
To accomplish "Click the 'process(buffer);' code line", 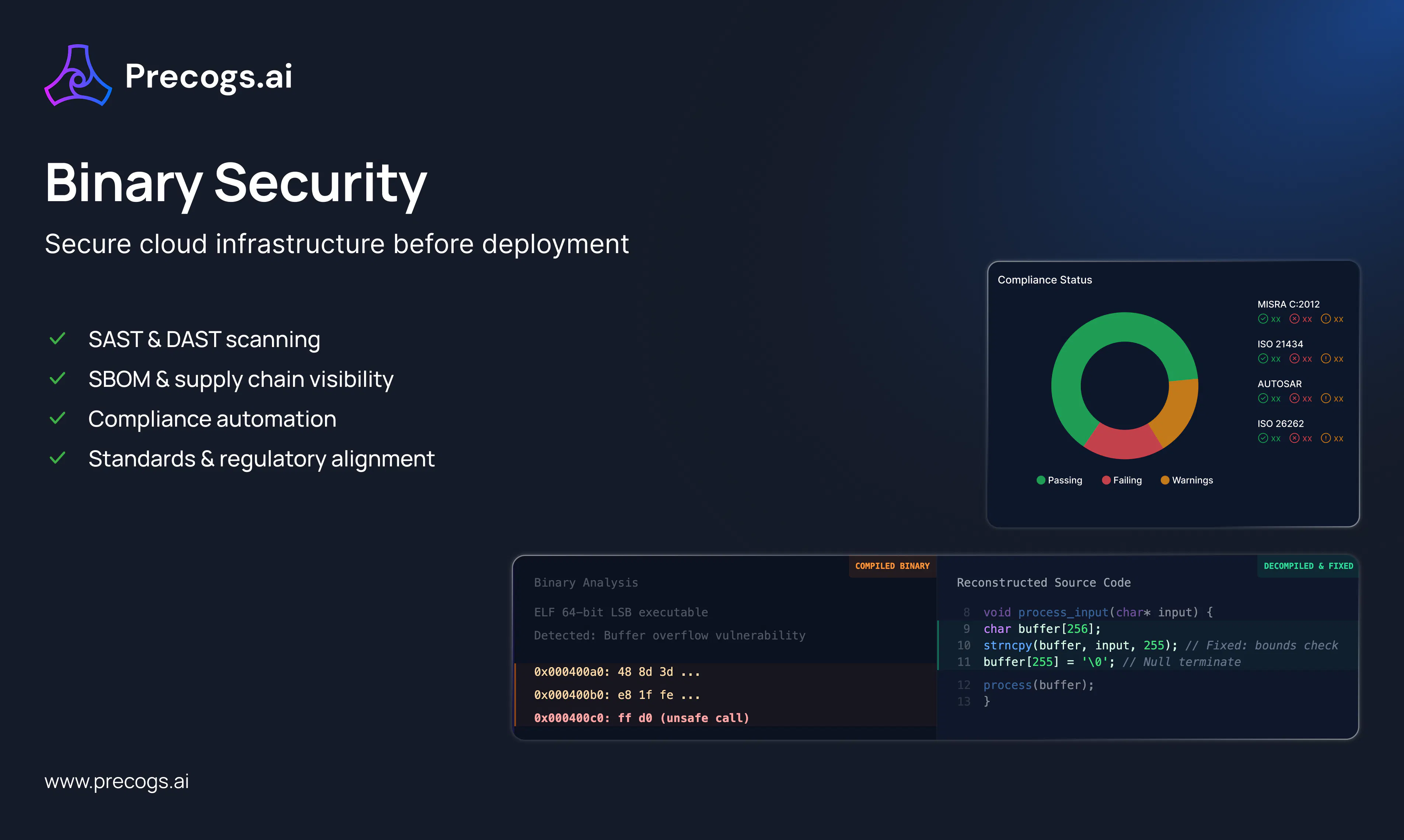I will (1038, 685).
